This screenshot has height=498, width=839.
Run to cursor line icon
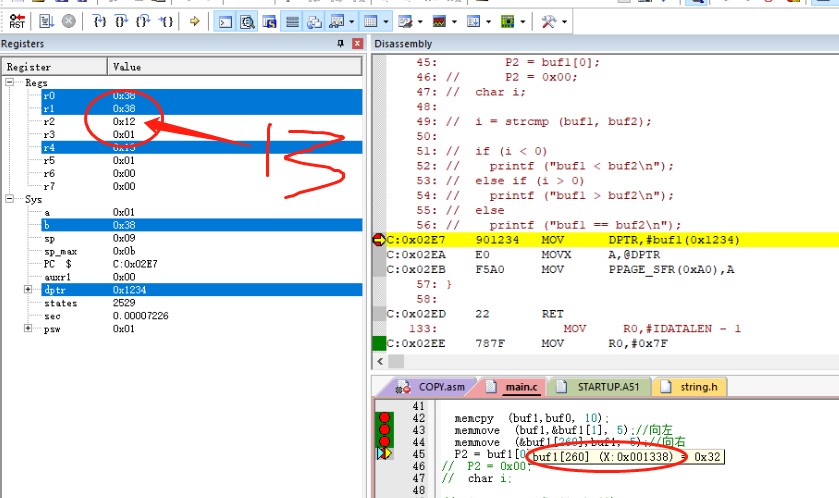pos(166,21)
